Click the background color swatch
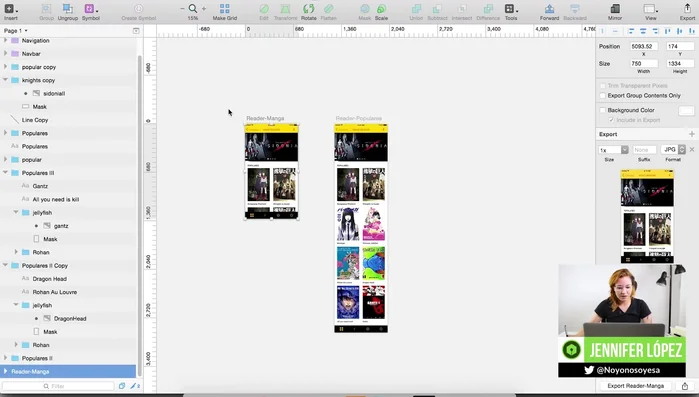Screen dimensions: 699x397 (x=686, y=110)
